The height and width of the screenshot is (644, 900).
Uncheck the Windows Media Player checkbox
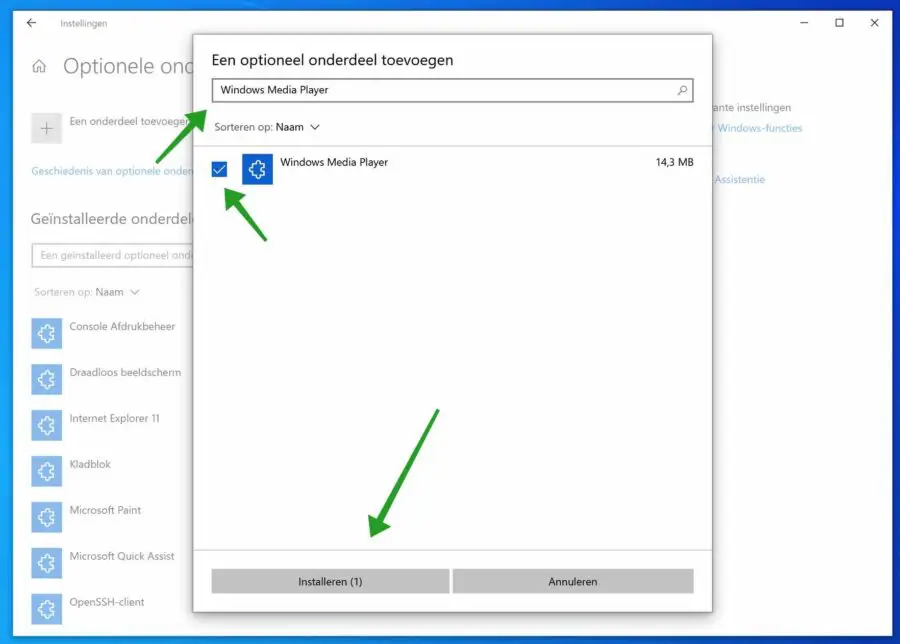pyautogui.click(x=219, y=169)
